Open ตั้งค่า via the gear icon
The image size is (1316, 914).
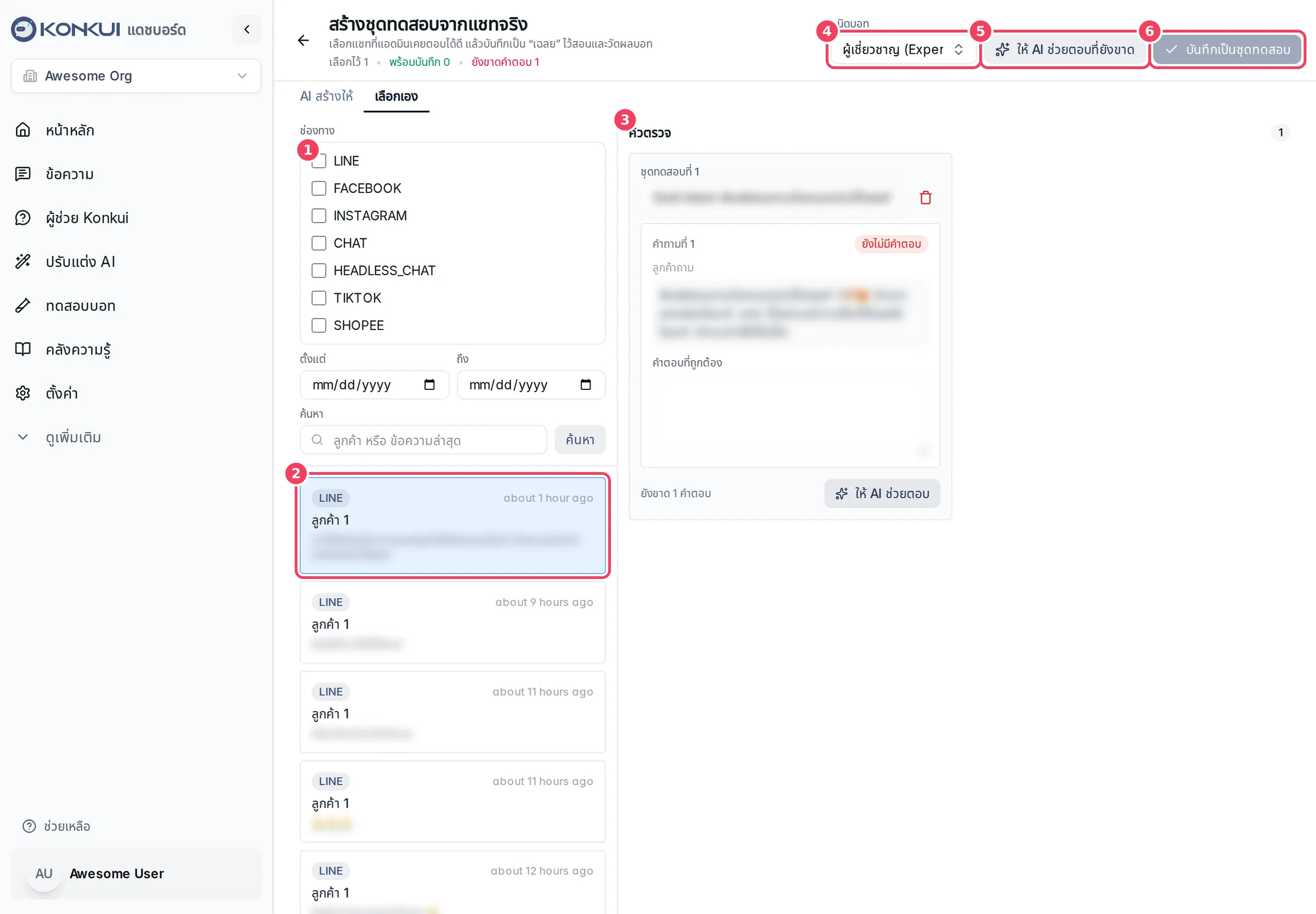tap(23, 394)
